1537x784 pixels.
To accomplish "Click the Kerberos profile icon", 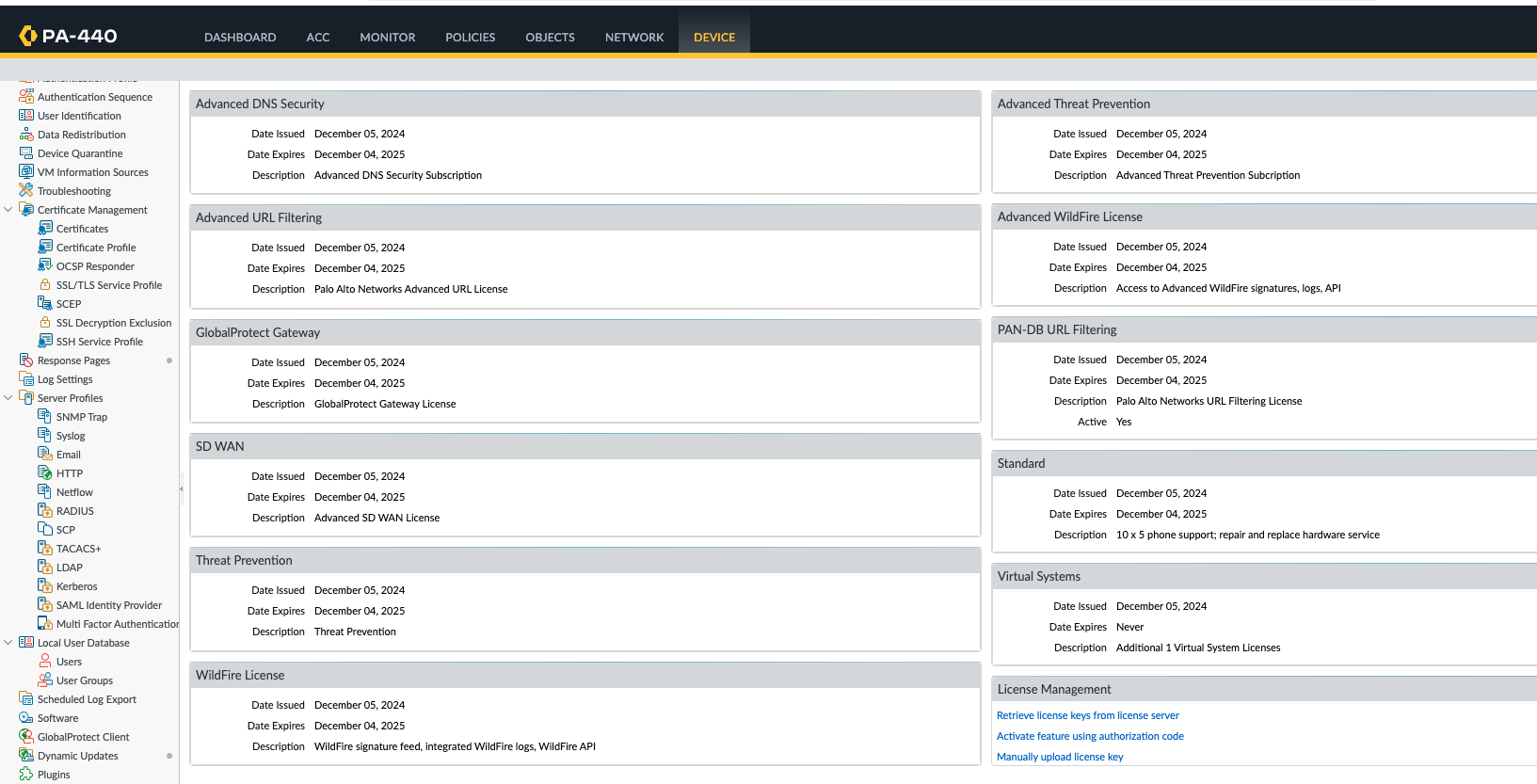I will pyautogui.click(x=45, y=586).
